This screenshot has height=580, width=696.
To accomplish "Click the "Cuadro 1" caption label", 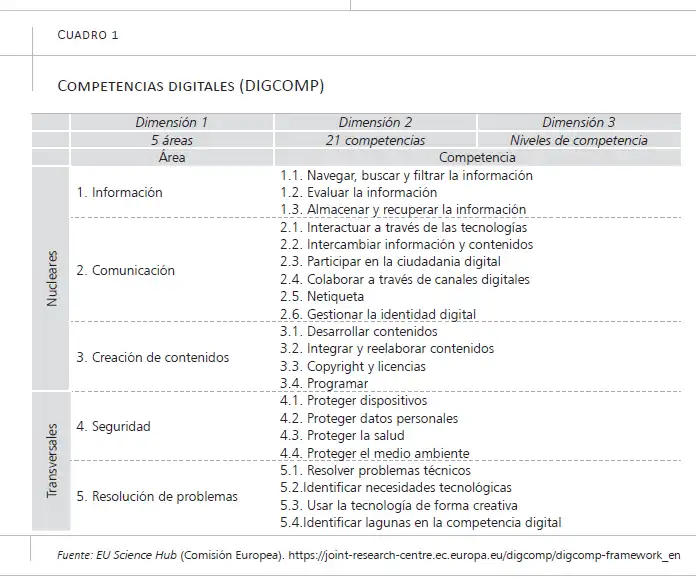I will 88,35.
